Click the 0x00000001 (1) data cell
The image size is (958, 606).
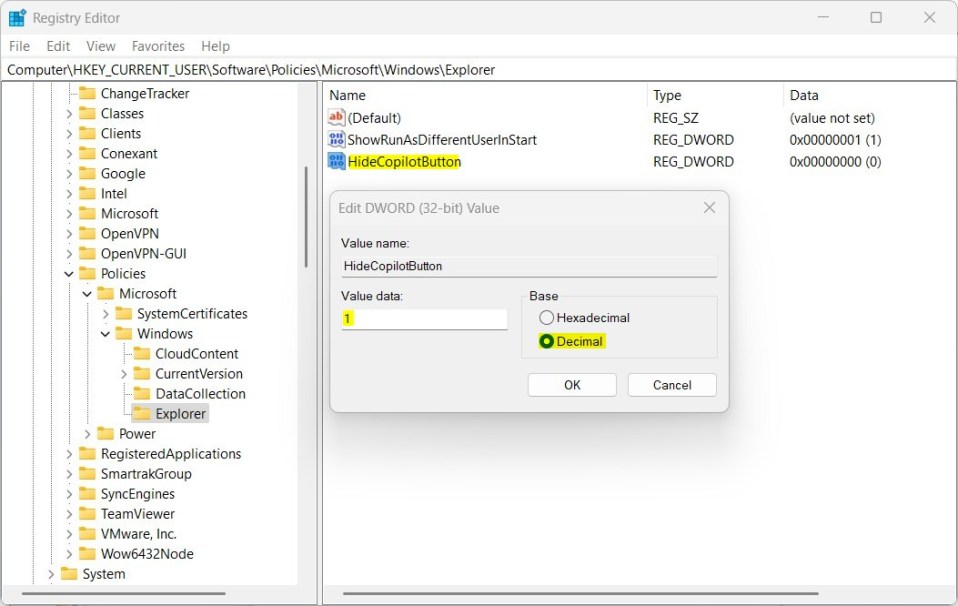click(x=835, y=140)
